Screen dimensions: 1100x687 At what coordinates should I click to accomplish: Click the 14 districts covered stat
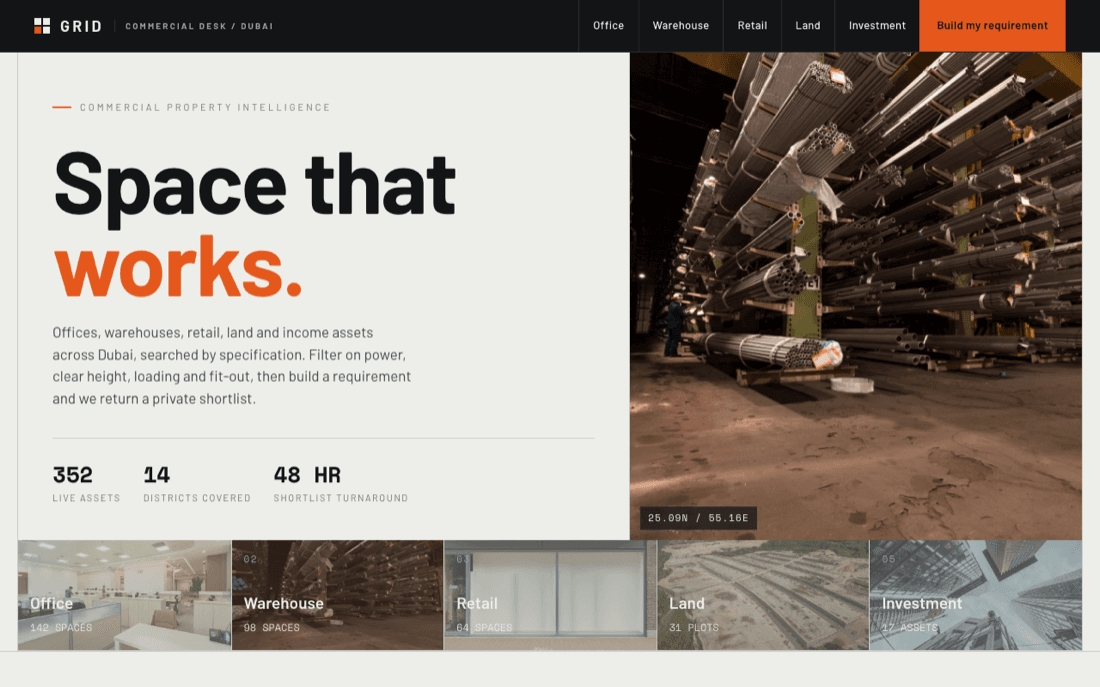197,484
